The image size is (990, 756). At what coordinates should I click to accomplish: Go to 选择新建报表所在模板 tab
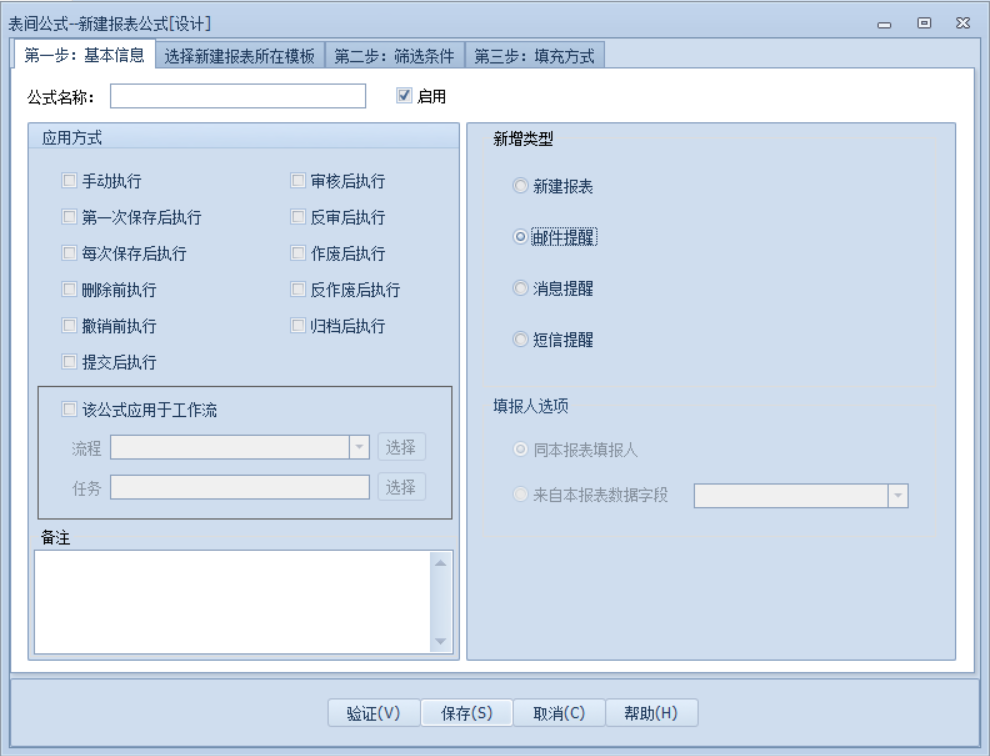240,56
